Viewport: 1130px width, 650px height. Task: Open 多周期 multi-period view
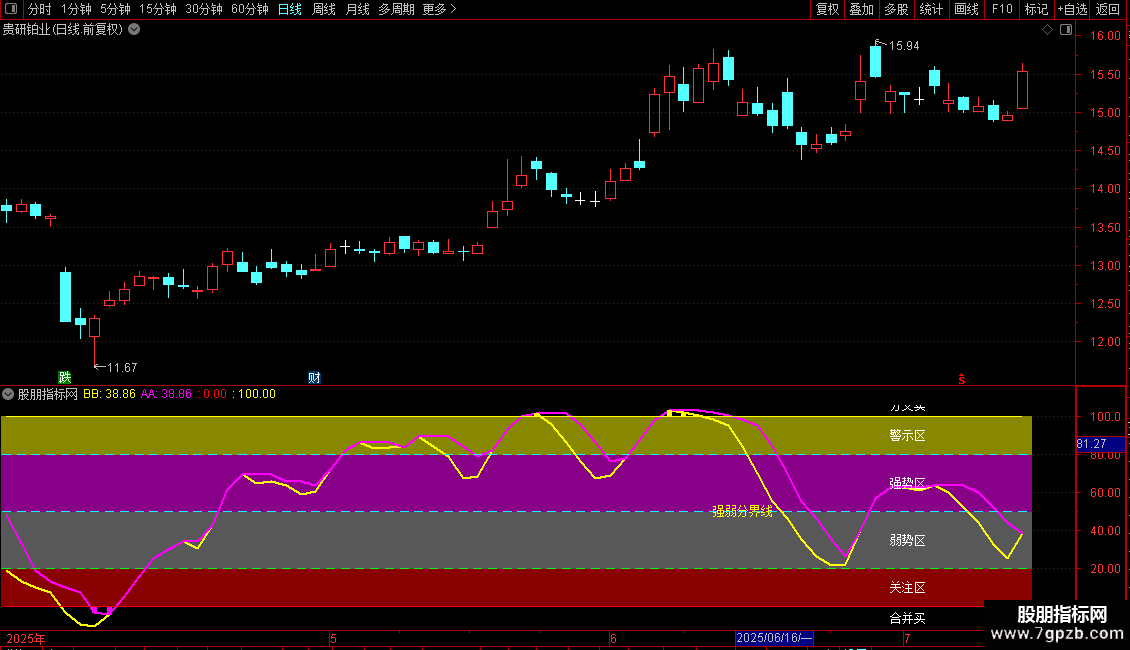tap(396, 9)
